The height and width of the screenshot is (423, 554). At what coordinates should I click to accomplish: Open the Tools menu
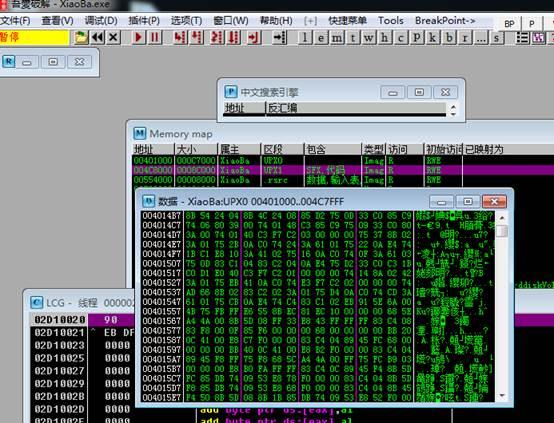390,20
